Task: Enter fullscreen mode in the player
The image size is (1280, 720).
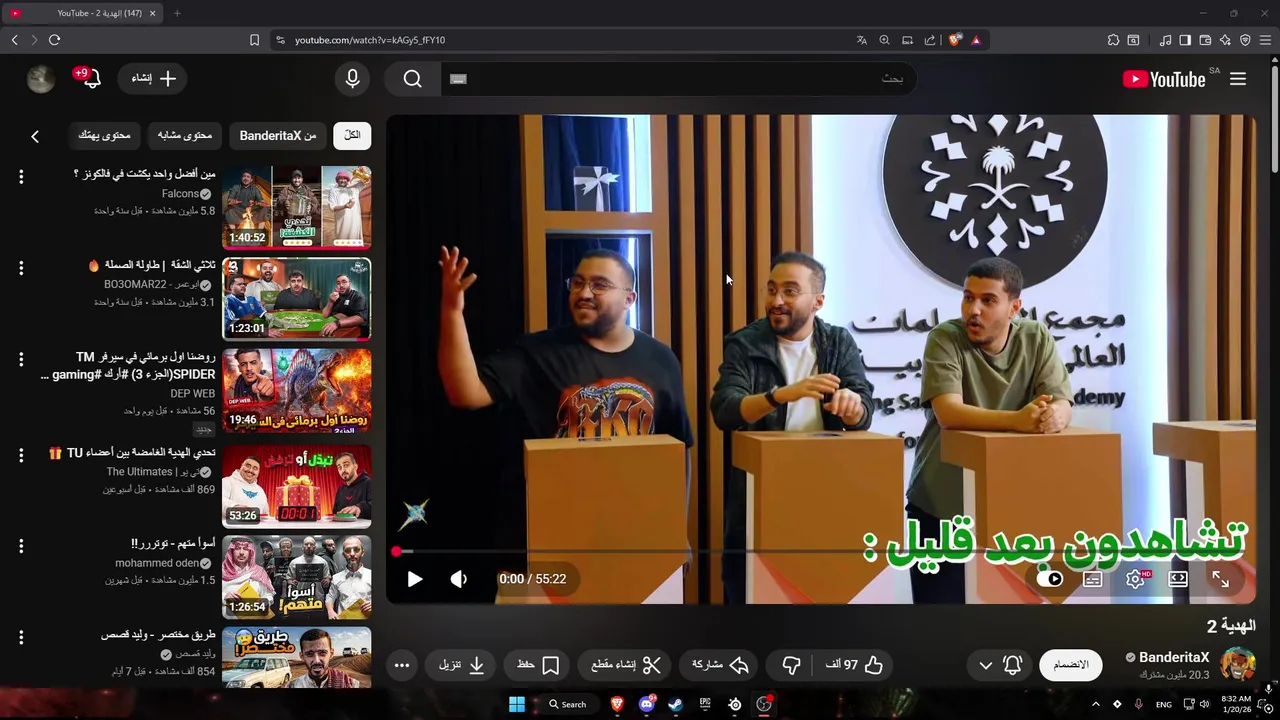Action: (x=1220, y=579)
